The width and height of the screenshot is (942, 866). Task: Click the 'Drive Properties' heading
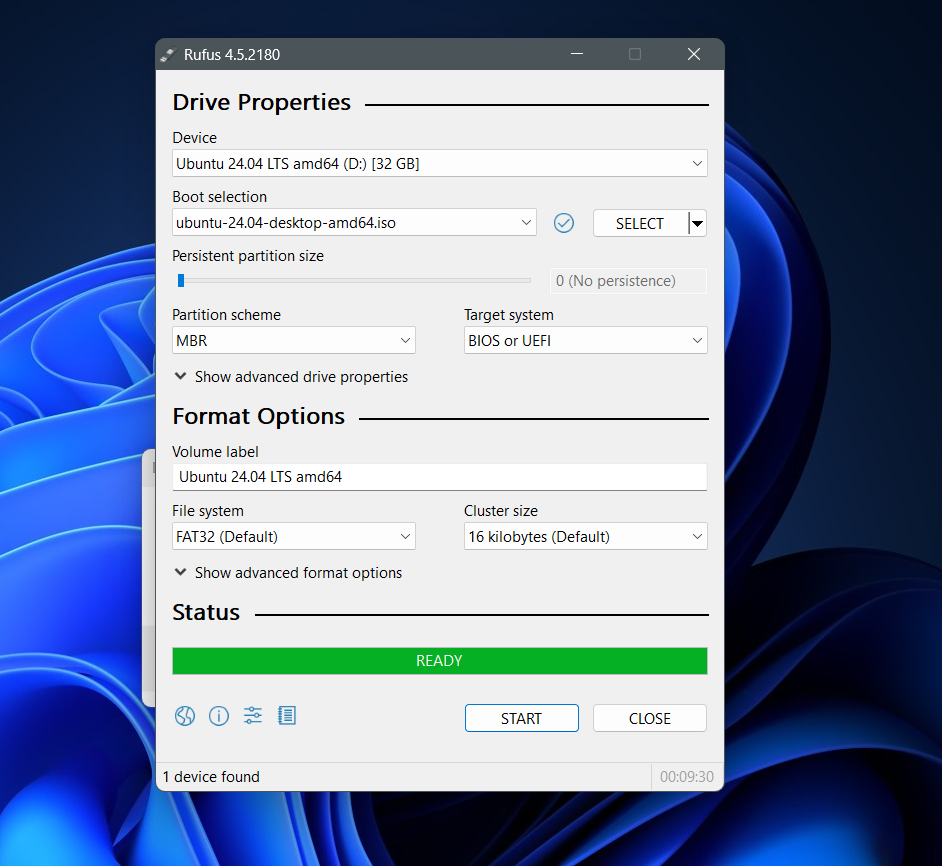[261, 103]
